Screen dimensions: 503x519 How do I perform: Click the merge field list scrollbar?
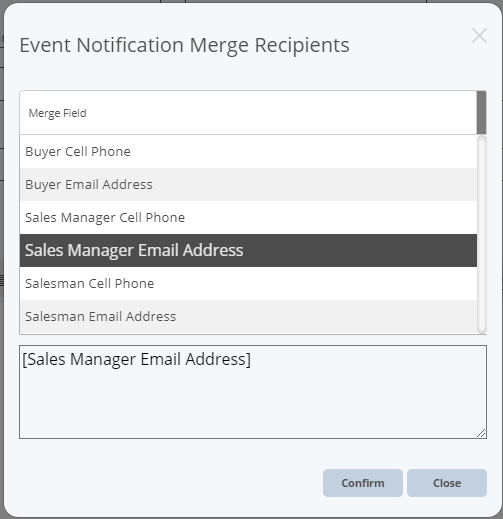coord(482,234)
